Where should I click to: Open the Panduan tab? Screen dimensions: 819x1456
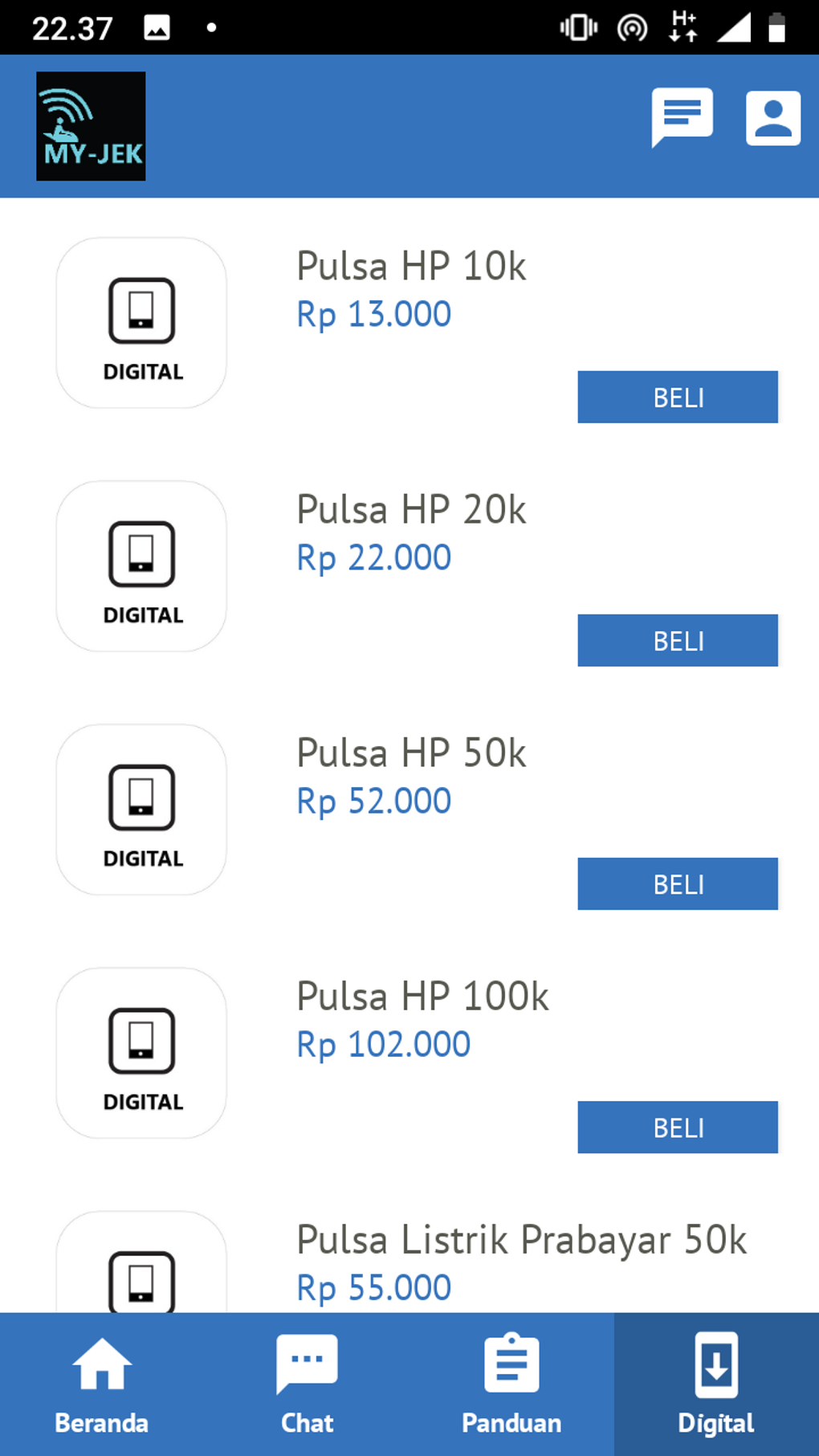[x=511, y=1384]
